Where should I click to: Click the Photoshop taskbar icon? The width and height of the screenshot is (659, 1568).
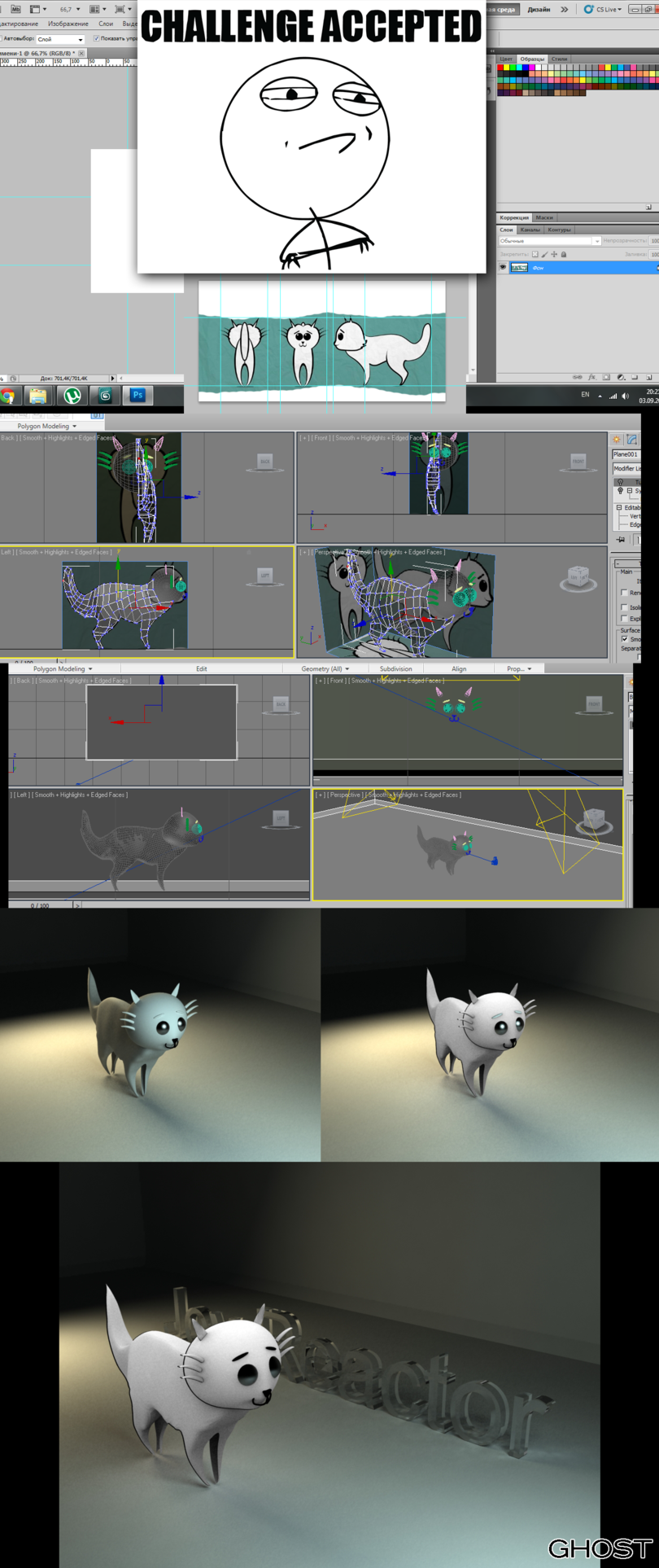[x=137, y=396]
